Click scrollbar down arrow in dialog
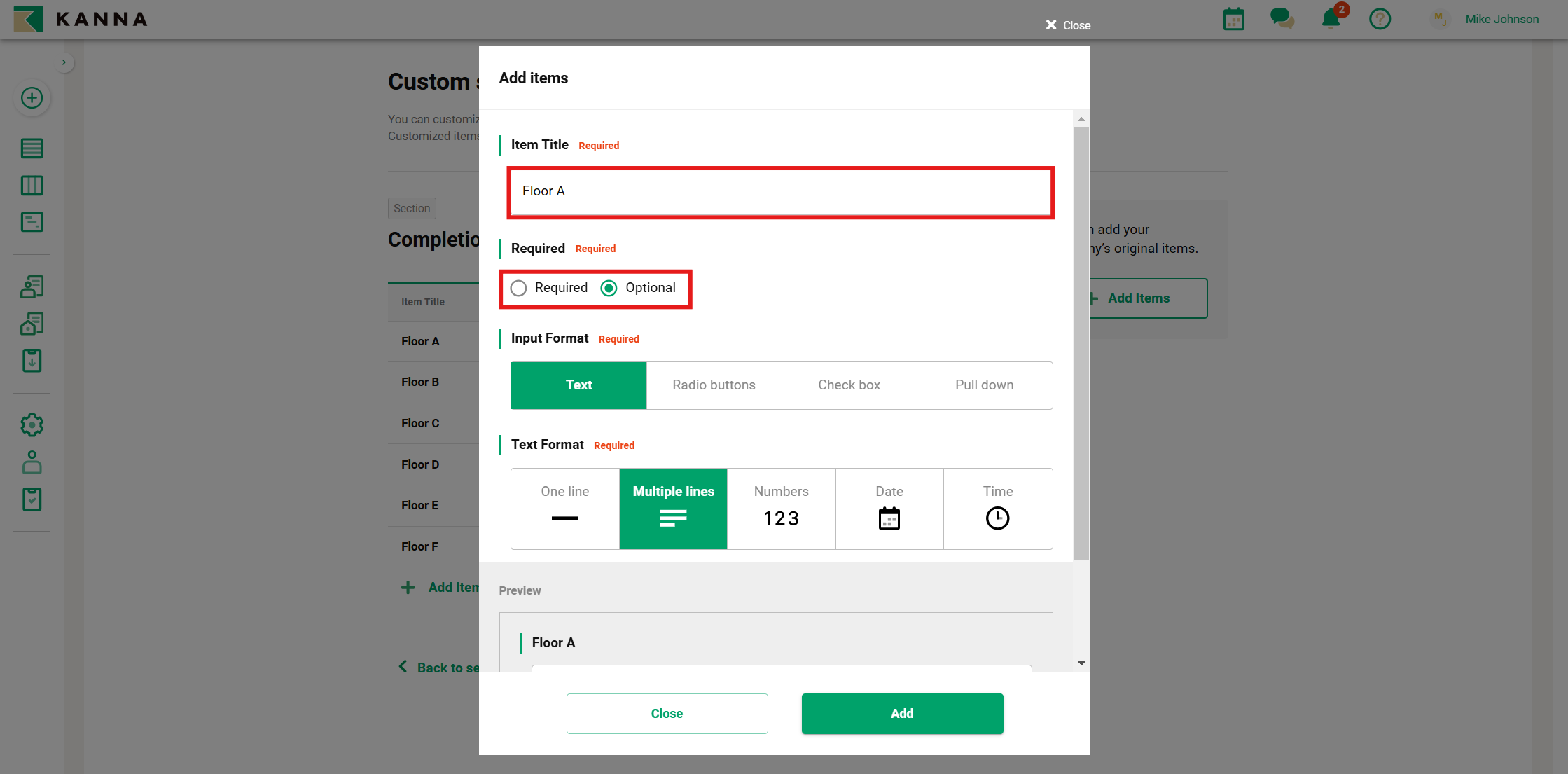The height and width of the screenshot is (774, 1568). [x=1081, y=663]
